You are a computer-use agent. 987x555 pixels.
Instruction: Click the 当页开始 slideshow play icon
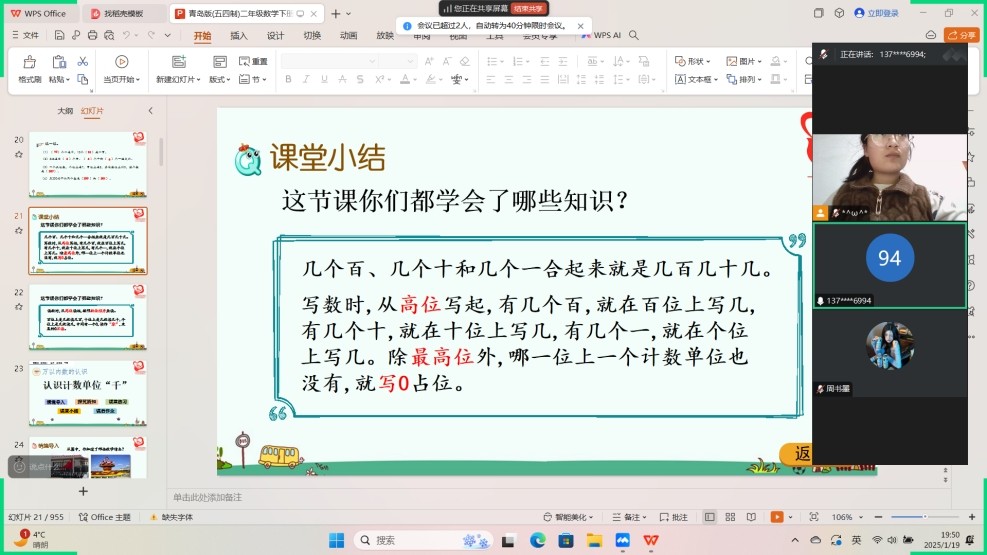click(x=121, y=62)
